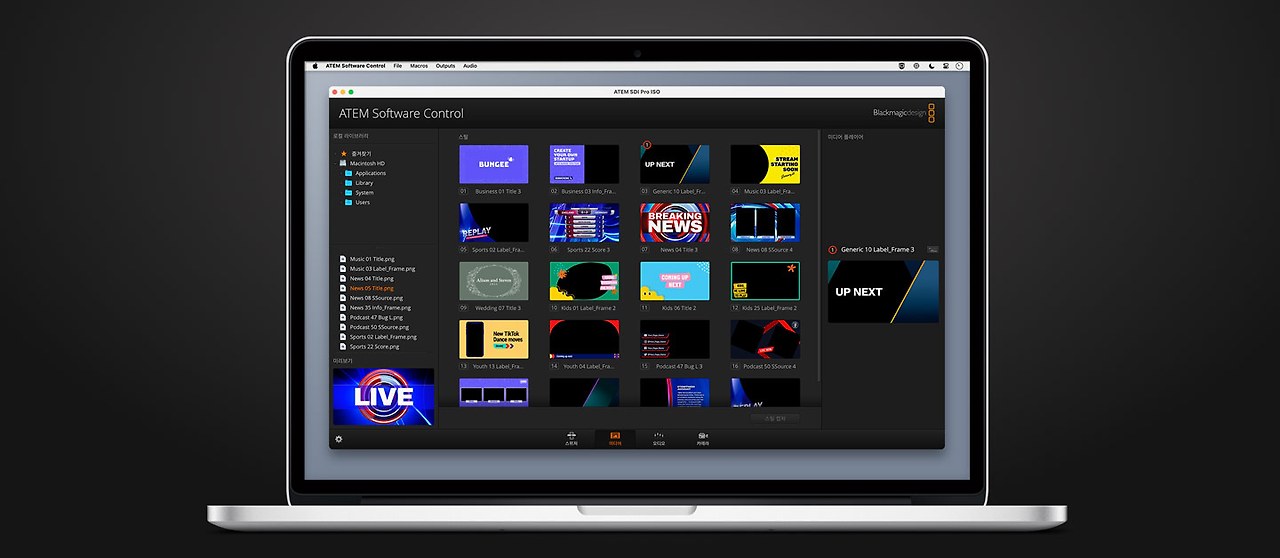1280x558 pixels.
Task: Select still 13 Youth 13 TikTok thumbnail
Action: (x=494, y=339)
